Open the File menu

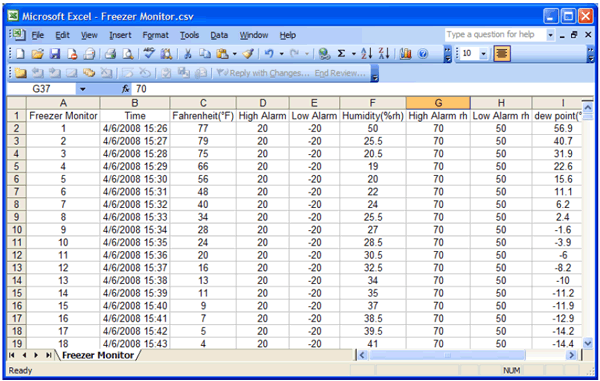(38, 35)
